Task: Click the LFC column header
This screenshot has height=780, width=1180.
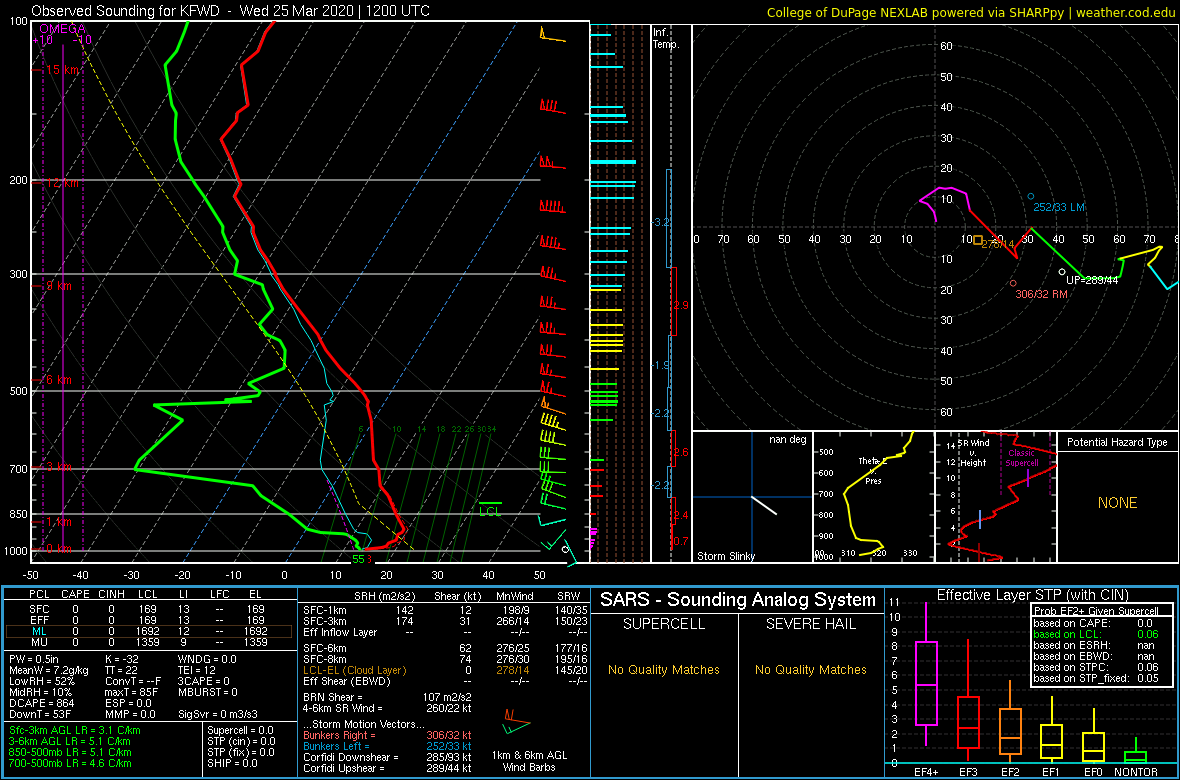Action: (x=222, y=596)
